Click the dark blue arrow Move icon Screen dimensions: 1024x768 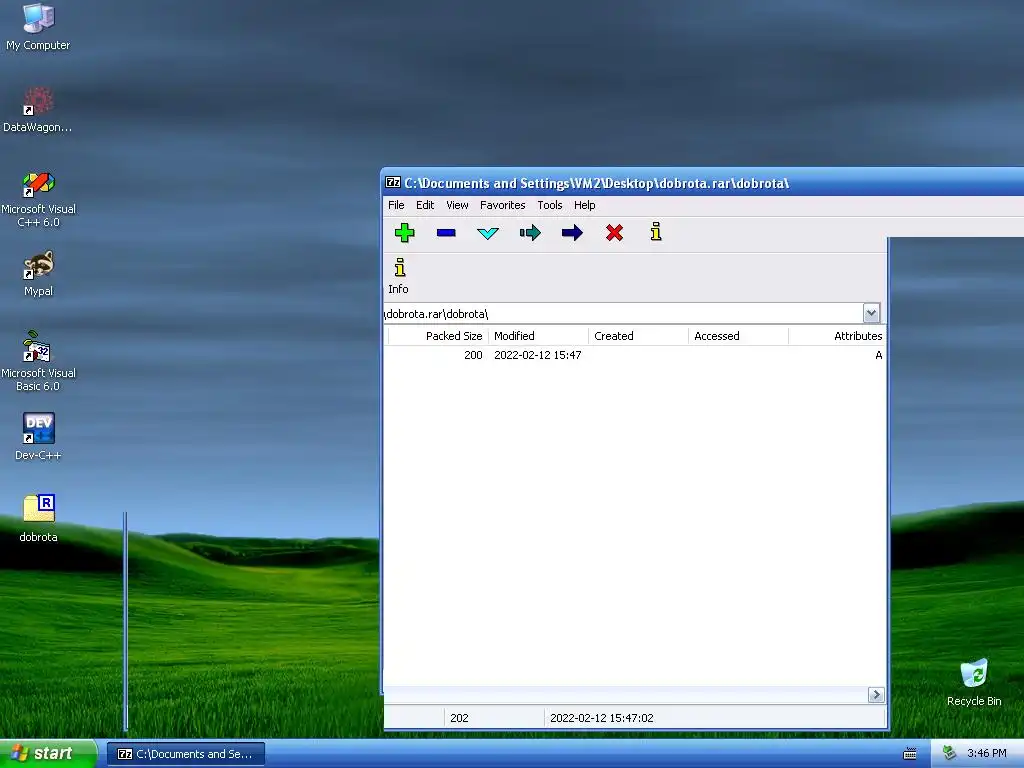click(572, 232)
